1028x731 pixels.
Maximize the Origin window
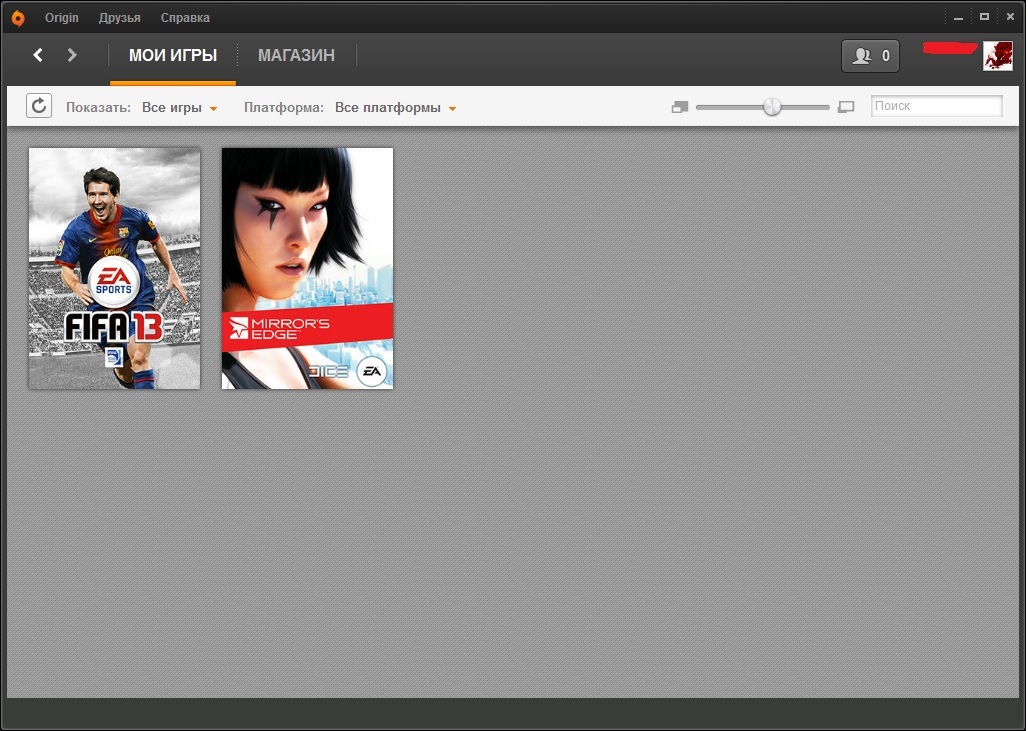click(x=984, y=17)
